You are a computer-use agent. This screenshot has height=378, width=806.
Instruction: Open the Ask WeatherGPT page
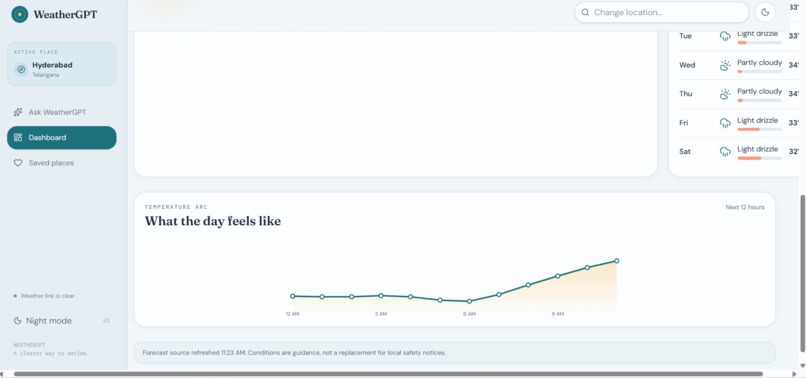(x=62, y=112)
